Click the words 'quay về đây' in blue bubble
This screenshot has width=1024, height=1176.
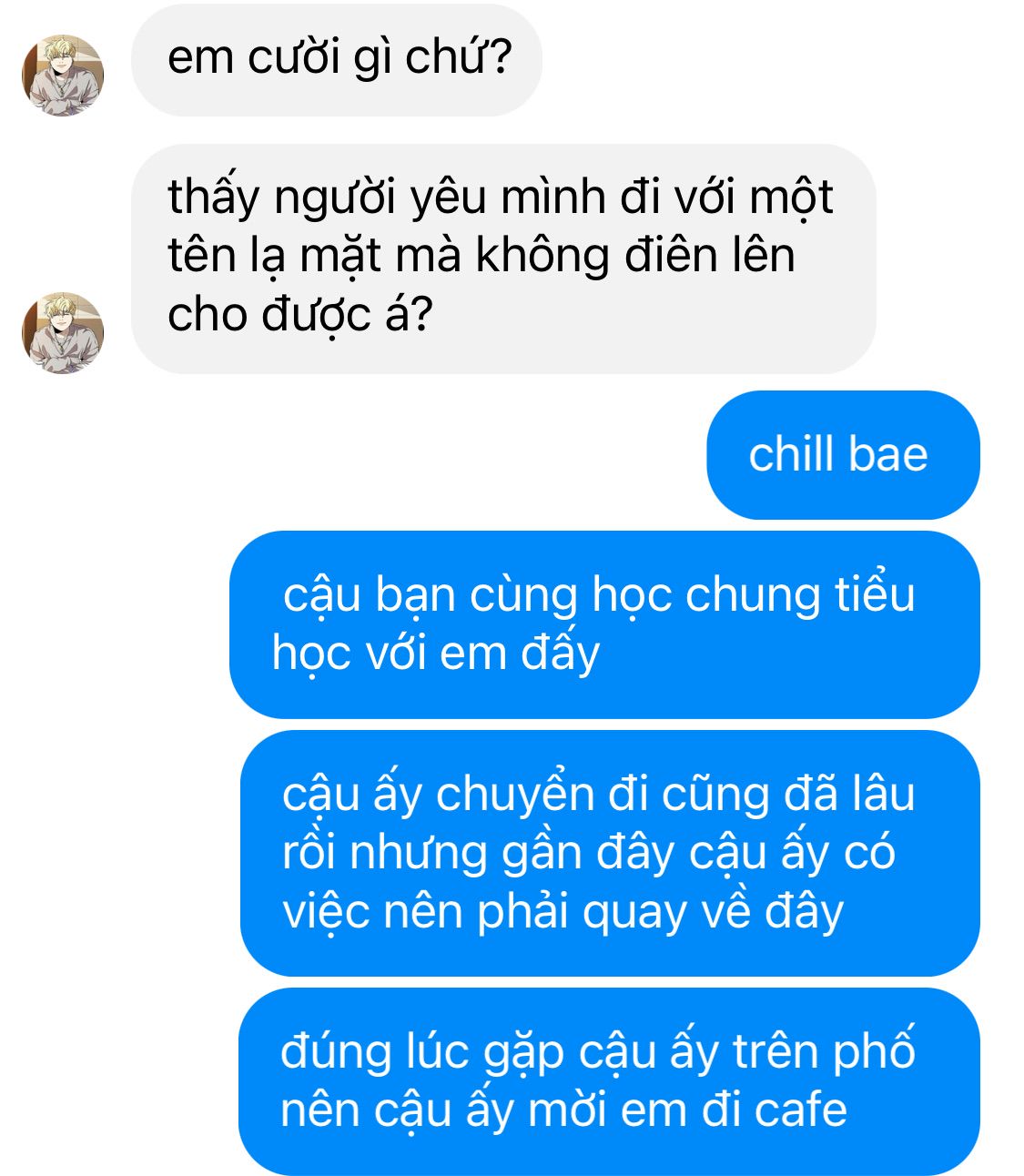tap(713, 913)
